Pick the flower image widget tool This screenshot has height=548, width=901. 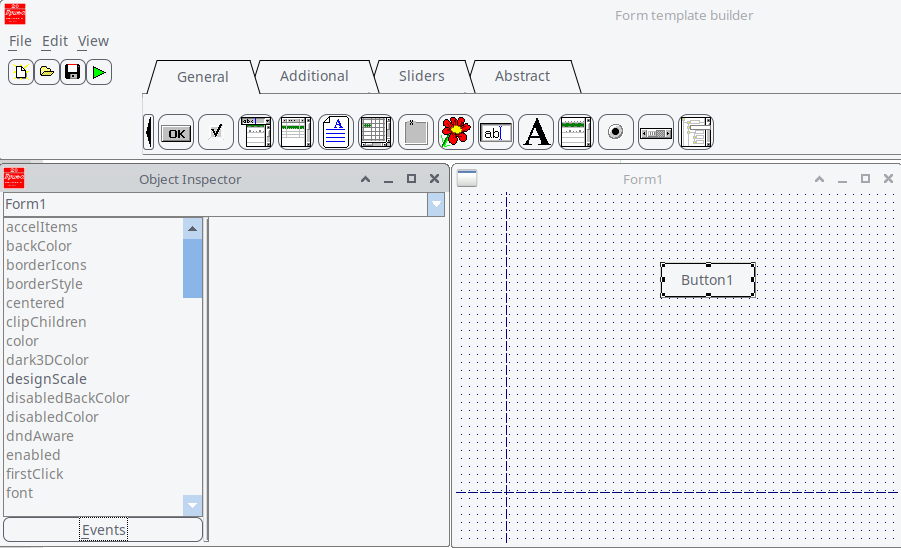pyautogui.click(x=456, y=132)
